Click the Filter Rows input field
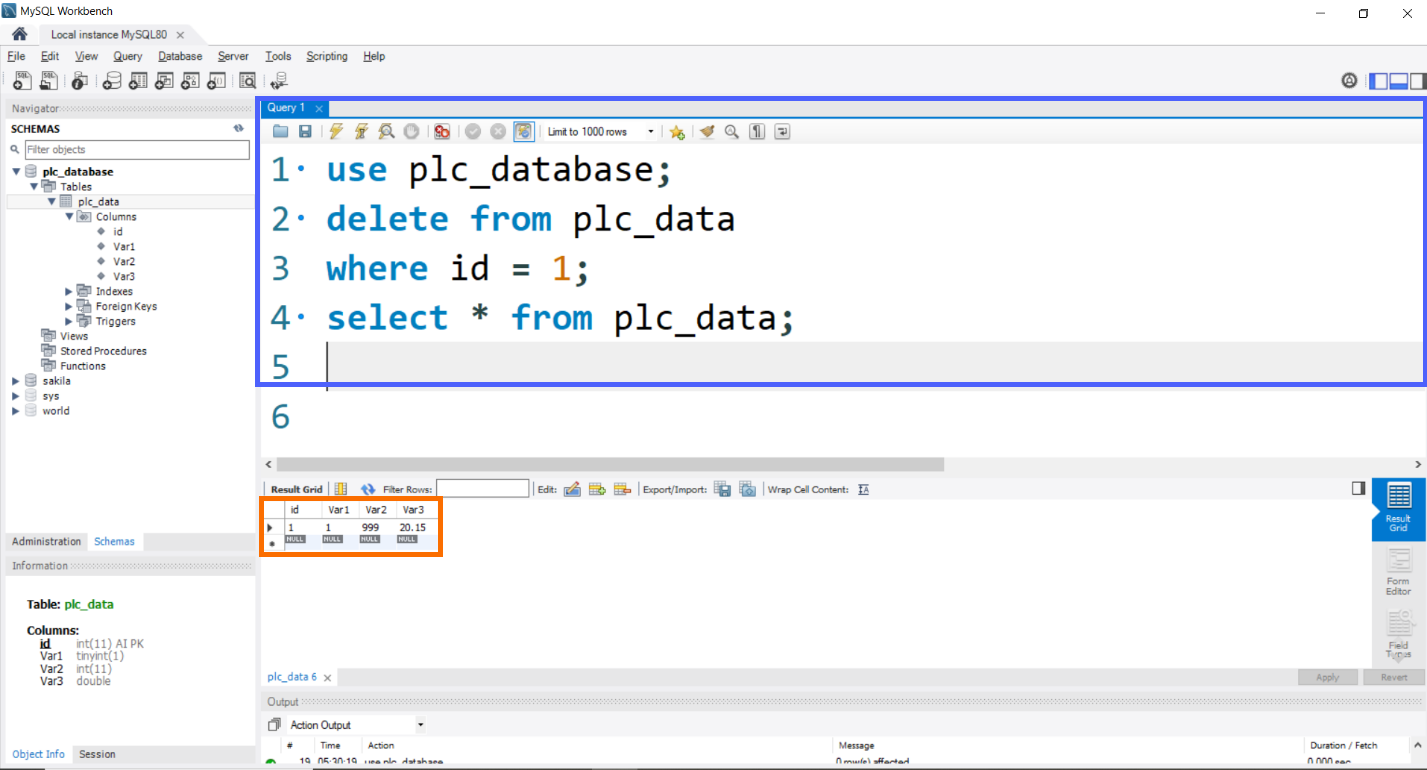 [483, 488]
